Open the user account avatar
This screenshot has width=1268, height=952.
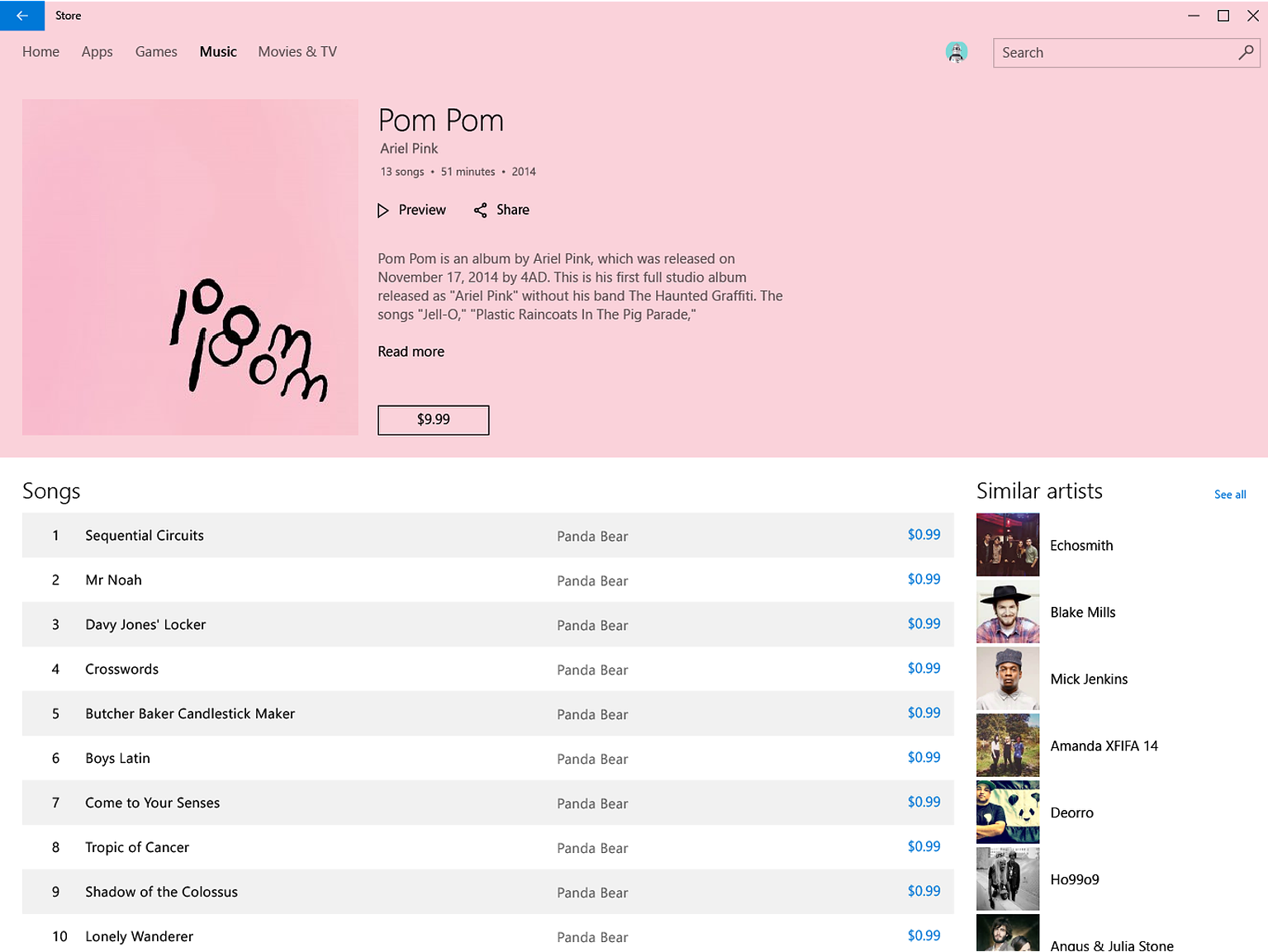click(x=956, y=52)
